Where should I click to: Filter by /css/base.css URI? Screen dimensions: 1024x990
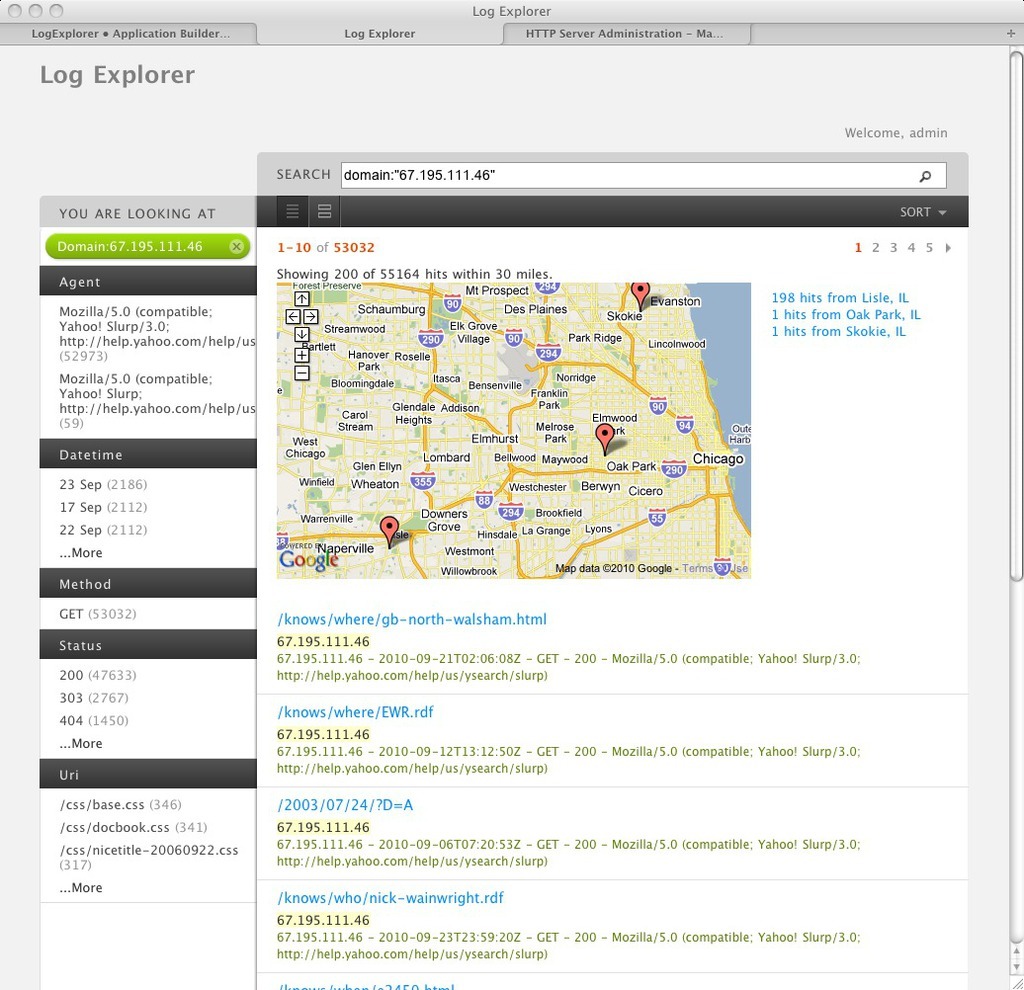121,805
